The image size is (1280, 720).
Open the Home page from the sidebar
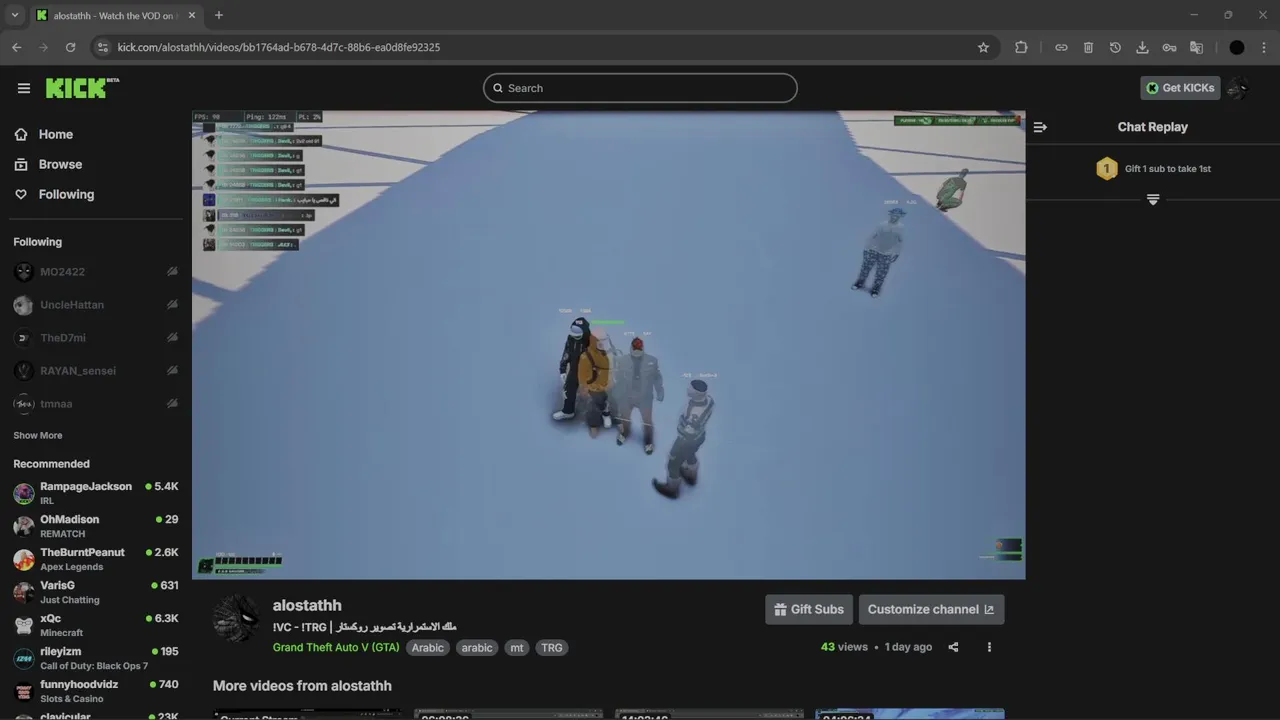click(56, 134)
